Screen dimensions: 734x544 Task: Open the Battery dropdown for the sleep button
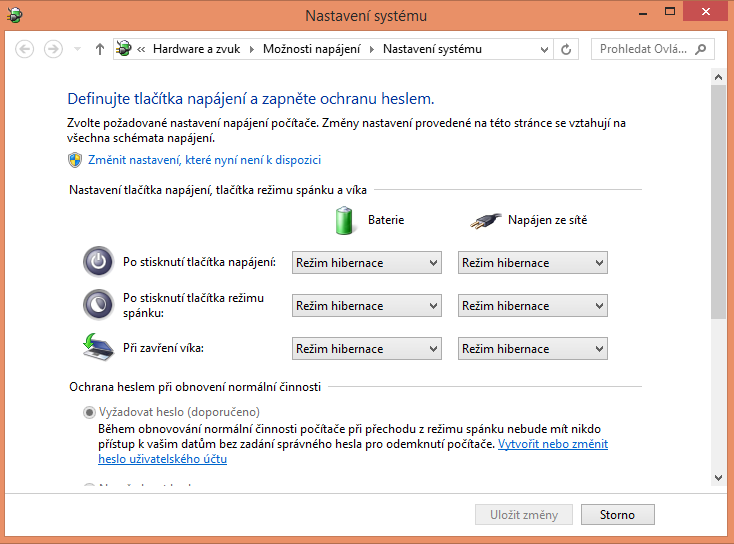(367, 306)
